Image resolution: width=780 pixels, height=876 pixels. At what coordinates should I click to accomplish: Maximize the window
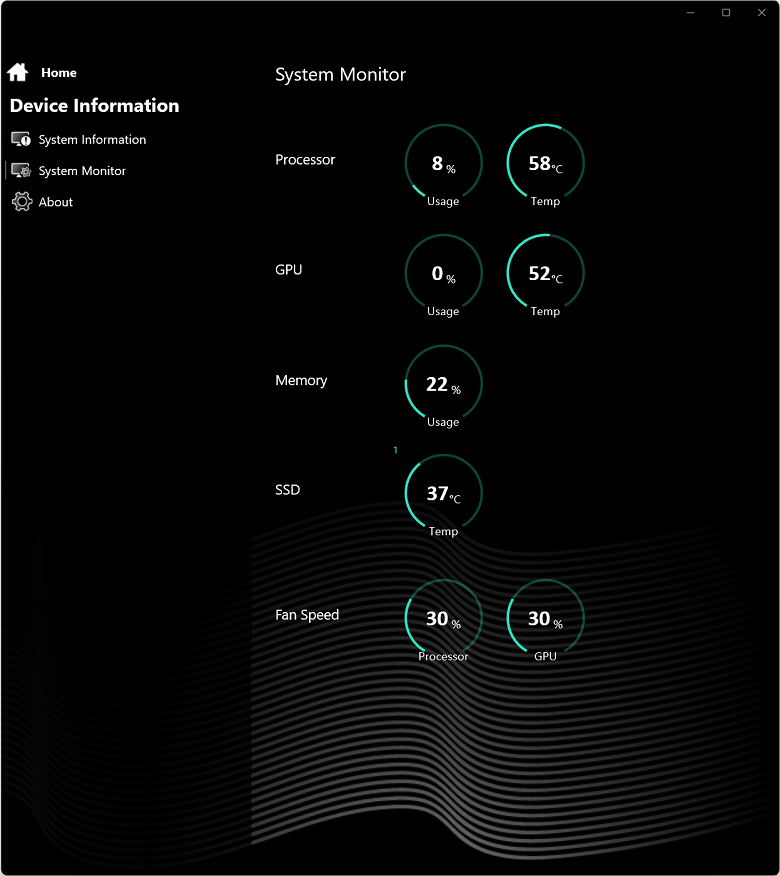[x=726, y=12]
